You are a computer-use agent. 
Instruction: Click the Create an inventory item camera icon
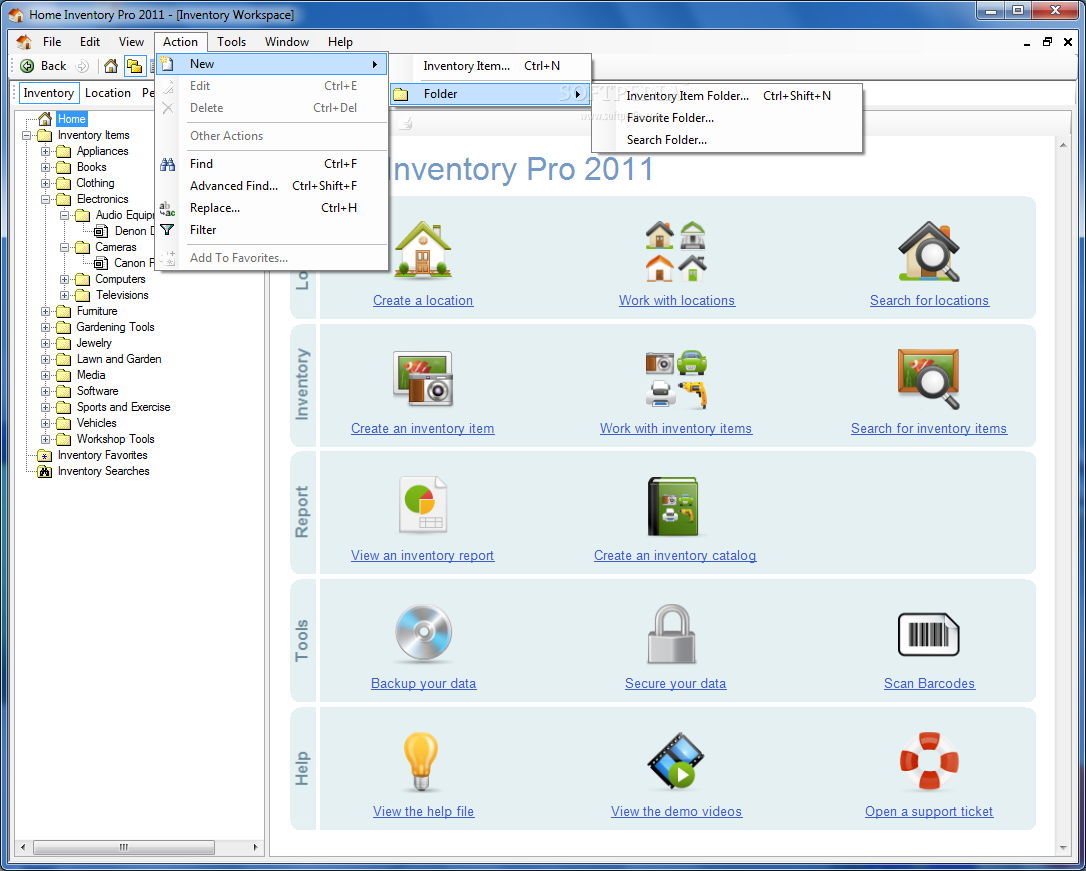tap(422, 378)
